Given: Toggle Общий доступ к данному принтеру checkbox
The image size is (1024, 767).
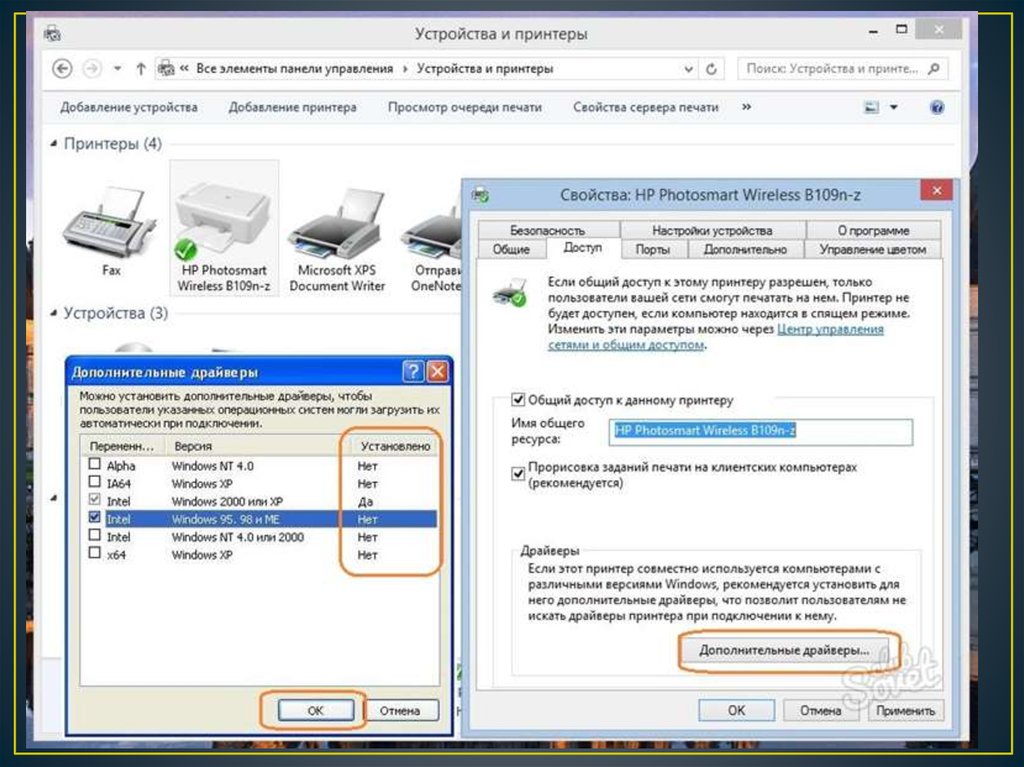Looking at the screenshot, I should pos(518,399).
